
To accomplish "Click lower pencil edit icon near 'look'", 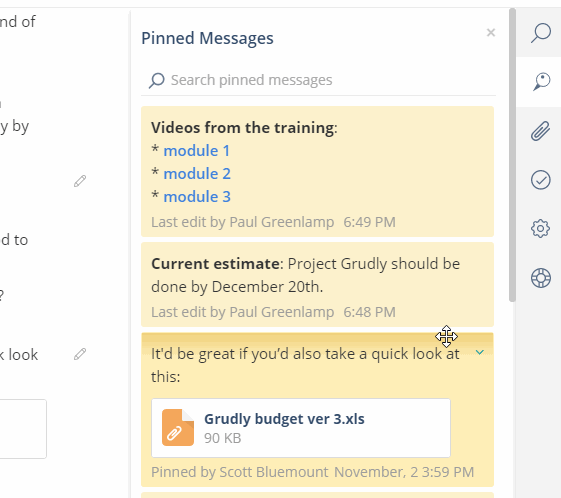I will pos(80,354).
